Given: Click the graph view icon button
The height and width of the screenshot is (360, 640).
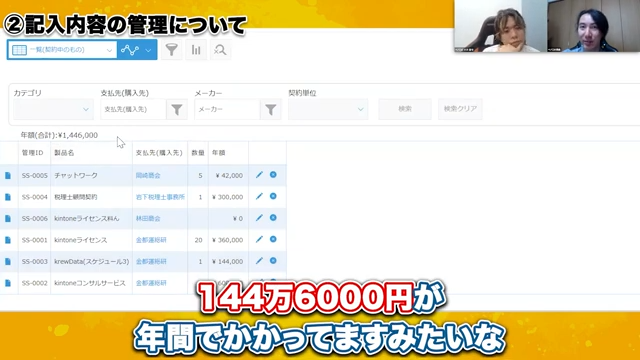Looking at the screenshot, I should pos(130,50).
